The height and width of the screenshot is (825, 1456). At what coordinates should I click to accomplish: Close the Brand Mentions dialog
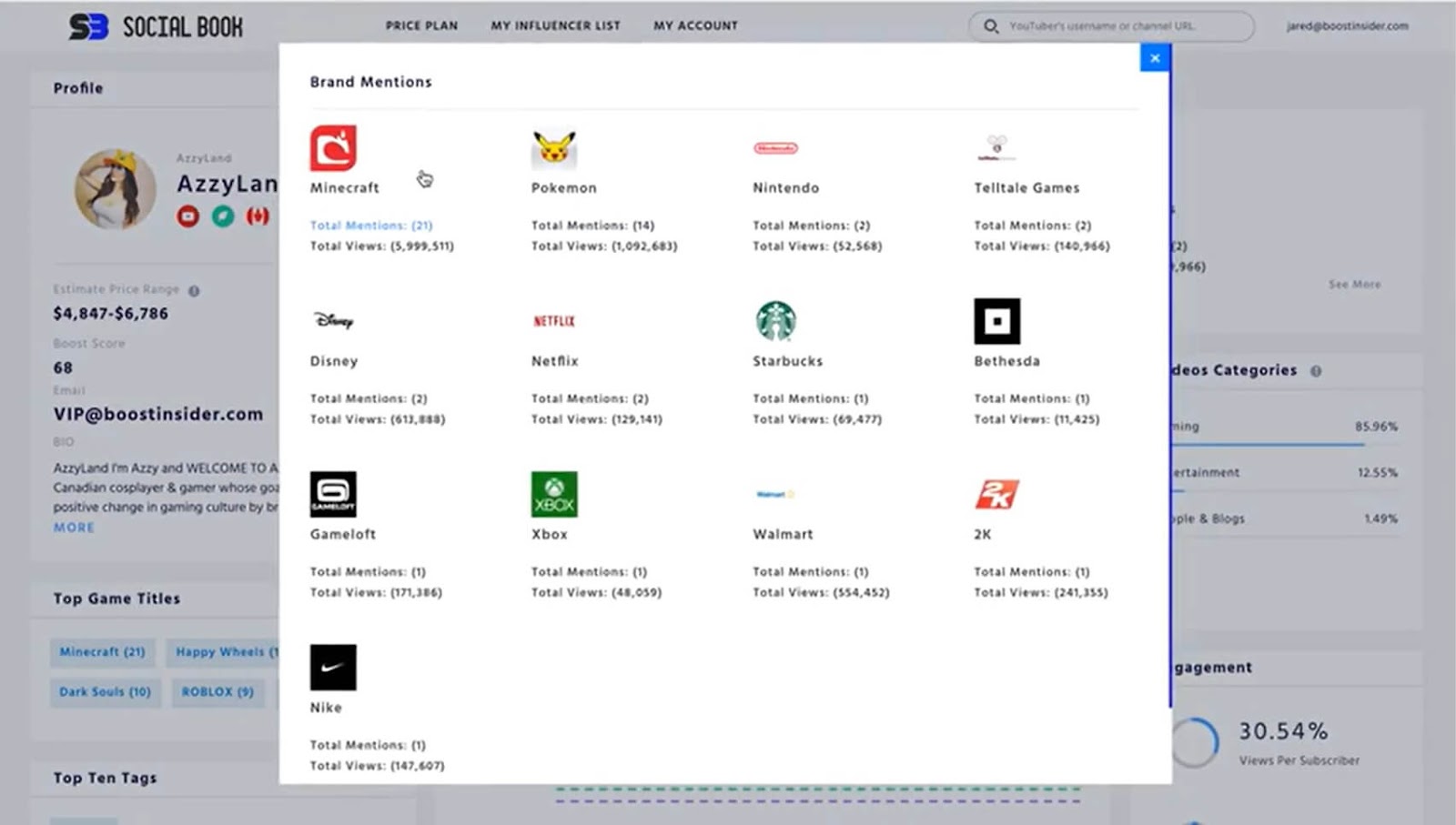pos(1155,58)
